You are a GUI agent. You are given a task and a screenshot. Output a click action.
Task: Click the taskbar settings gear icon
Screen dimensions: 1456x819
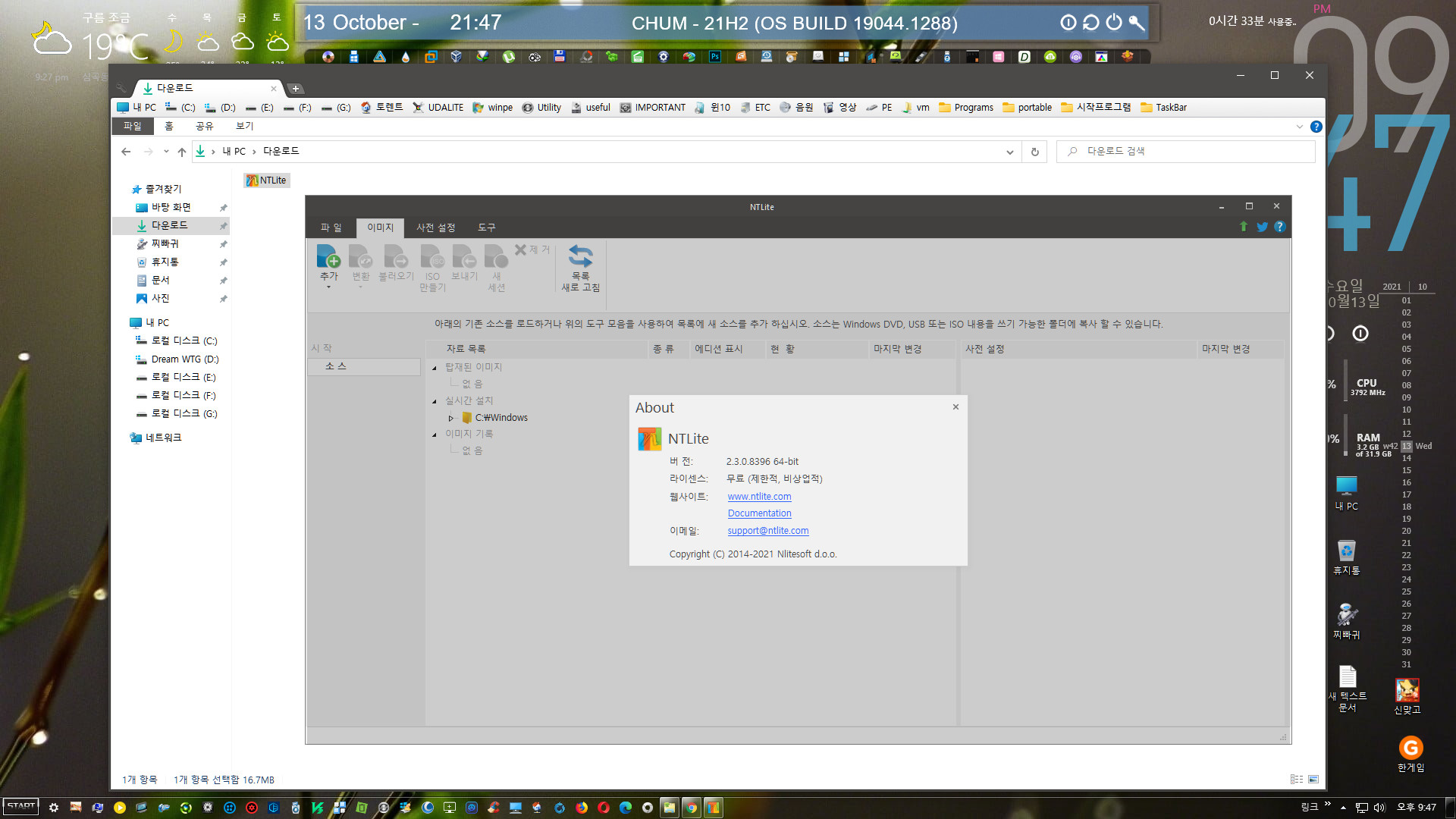tap(53, 808)
